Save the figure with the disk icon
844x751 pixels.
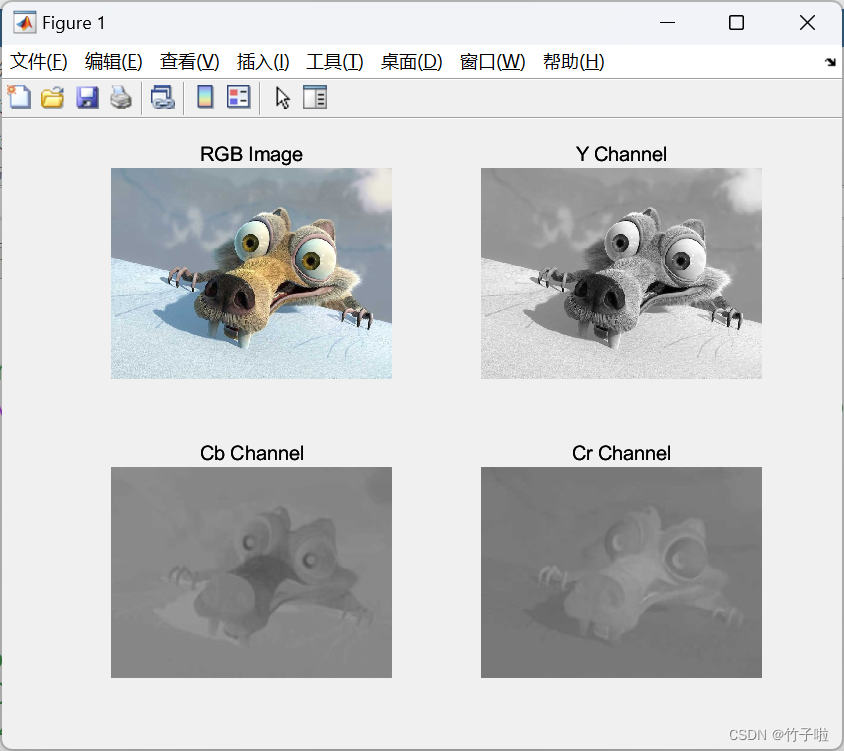[87, 97]
